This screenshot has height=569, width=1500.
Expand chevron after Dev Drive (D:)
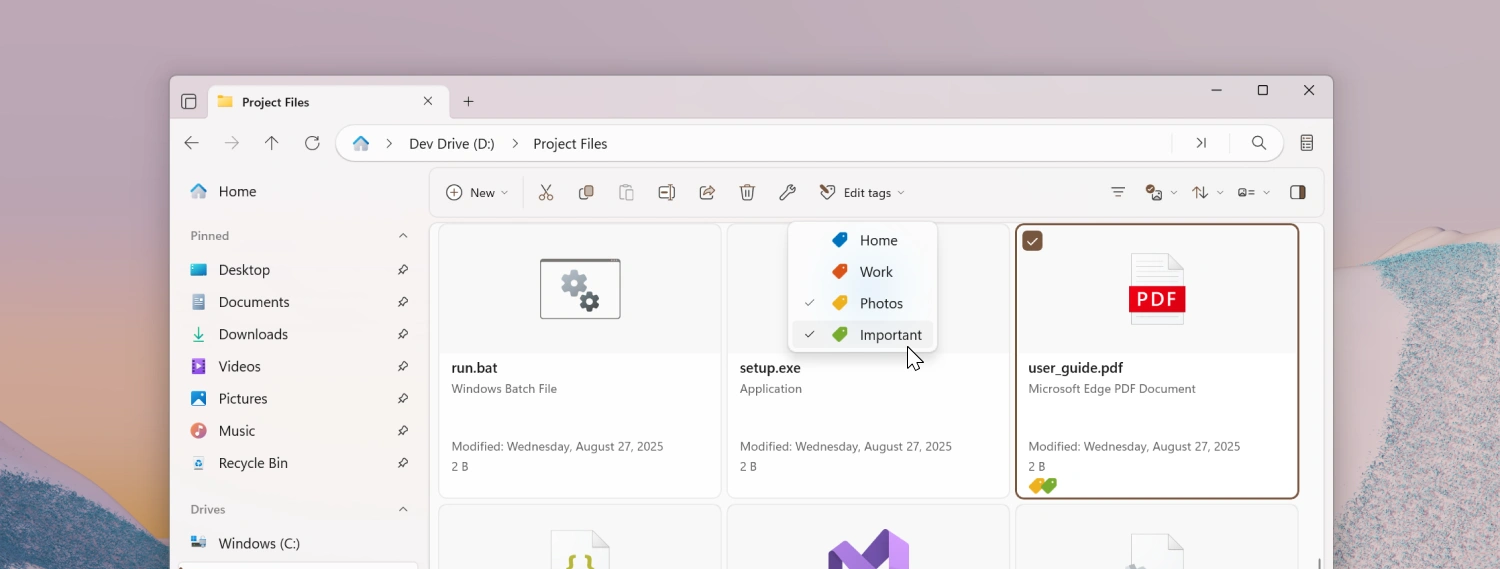coord(515,144)
